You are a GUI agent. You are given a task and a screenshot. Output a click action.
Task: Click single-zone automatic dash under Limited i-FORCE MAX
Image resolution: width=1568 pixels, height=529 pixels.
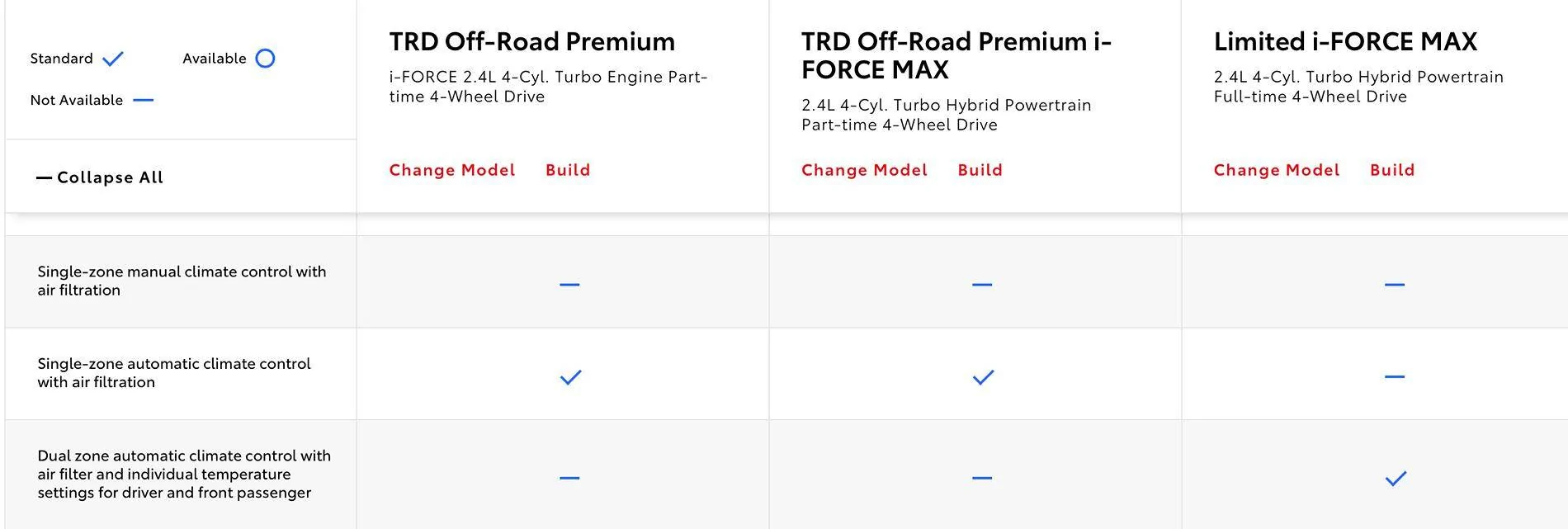[1394, 376]
